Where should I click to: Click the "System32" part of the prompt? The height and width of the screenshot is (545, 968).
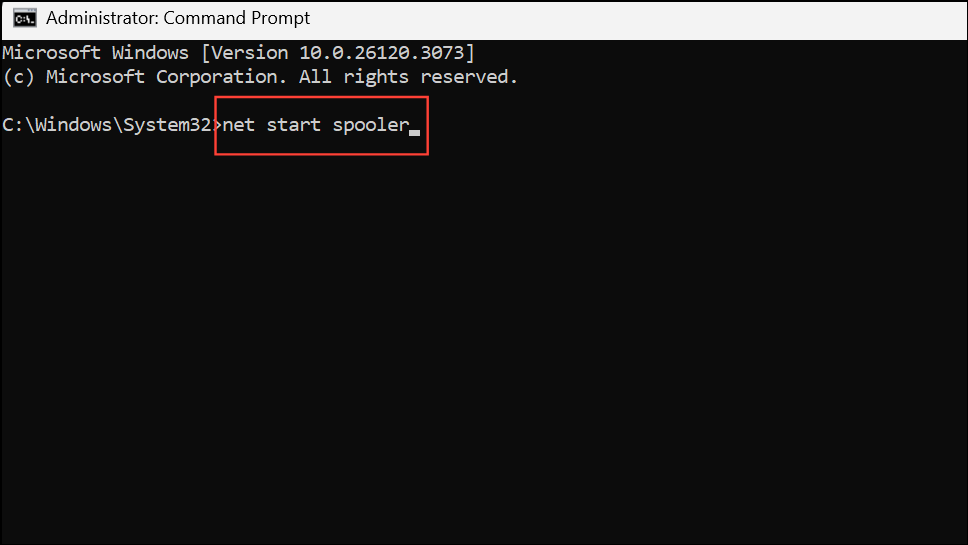click(x=167, y=125)
